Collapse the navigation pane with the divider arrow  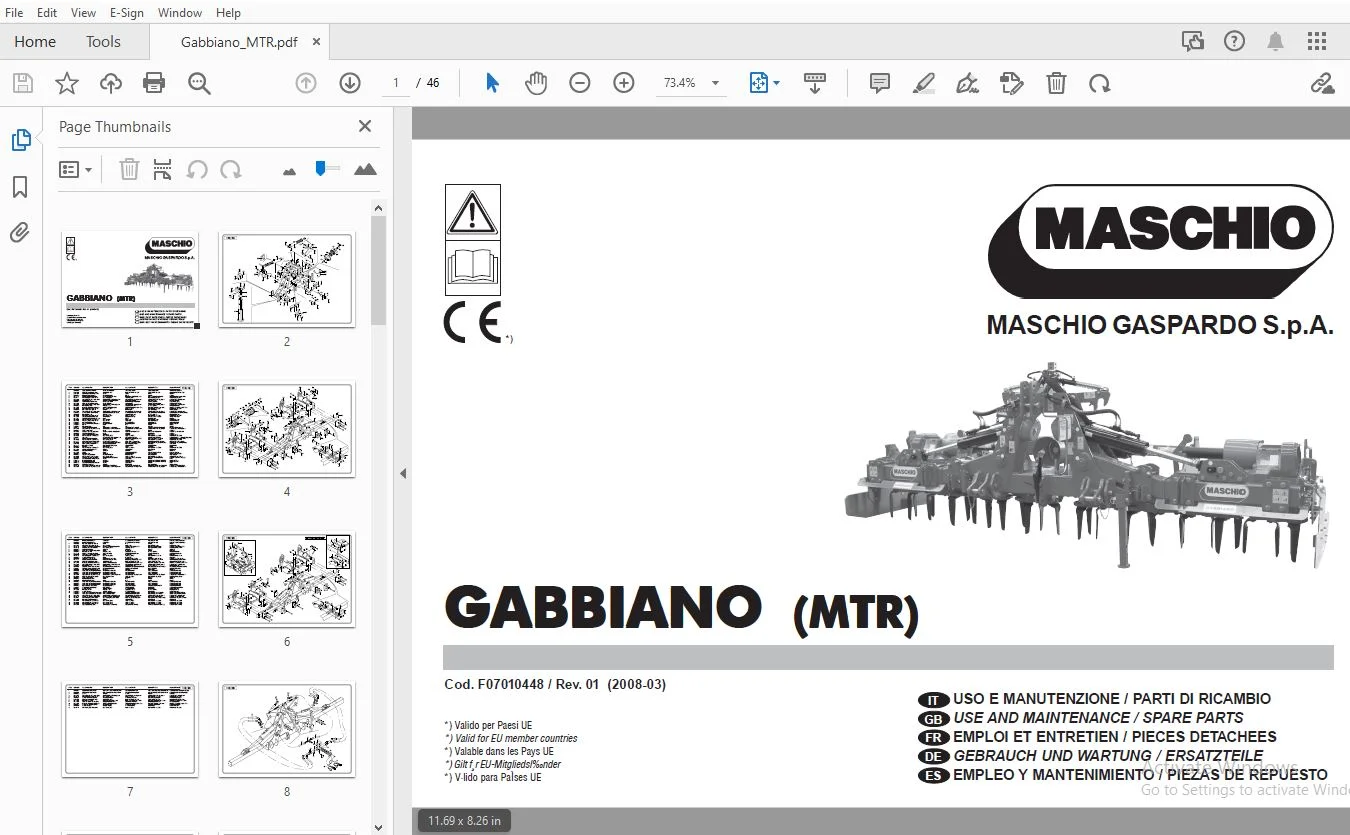point(403,473)
